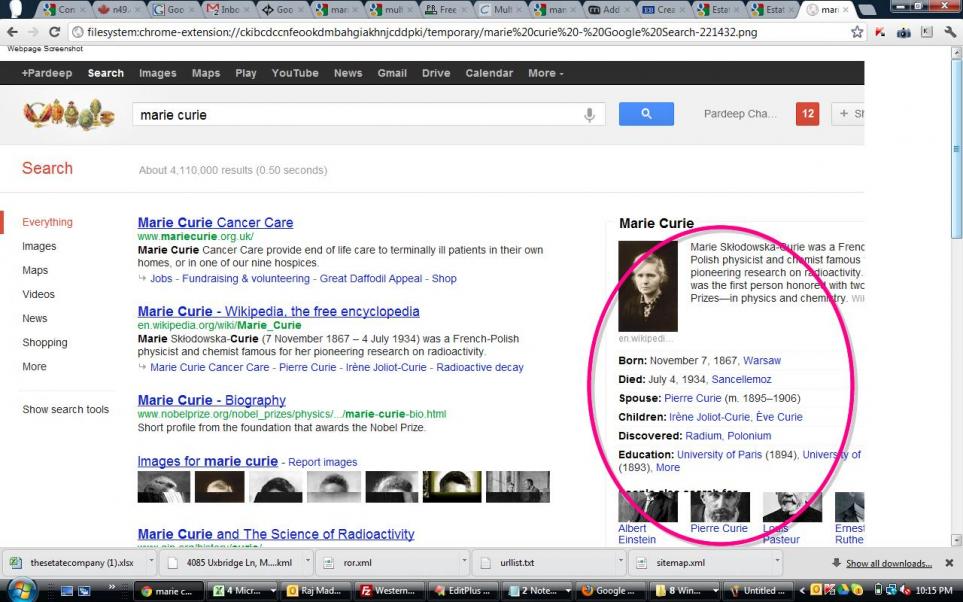Click the Chrome forward arrow
The width and height of the screenshot is (963, 602).
point(33,32)
